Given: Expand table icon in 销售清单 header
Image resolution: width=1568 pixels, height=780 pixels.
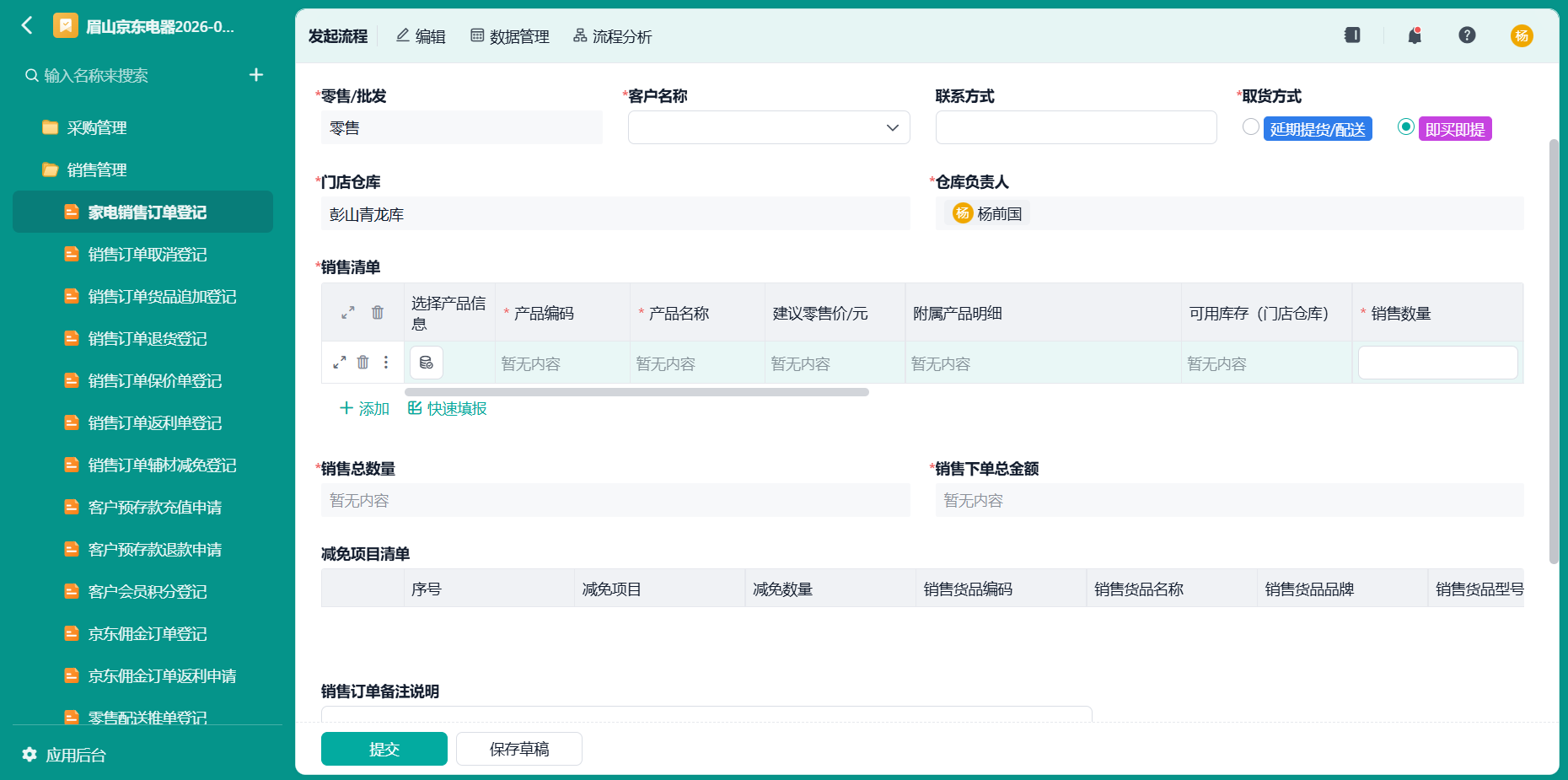Looking at the screenshot, I should click(x=348, y=313).
